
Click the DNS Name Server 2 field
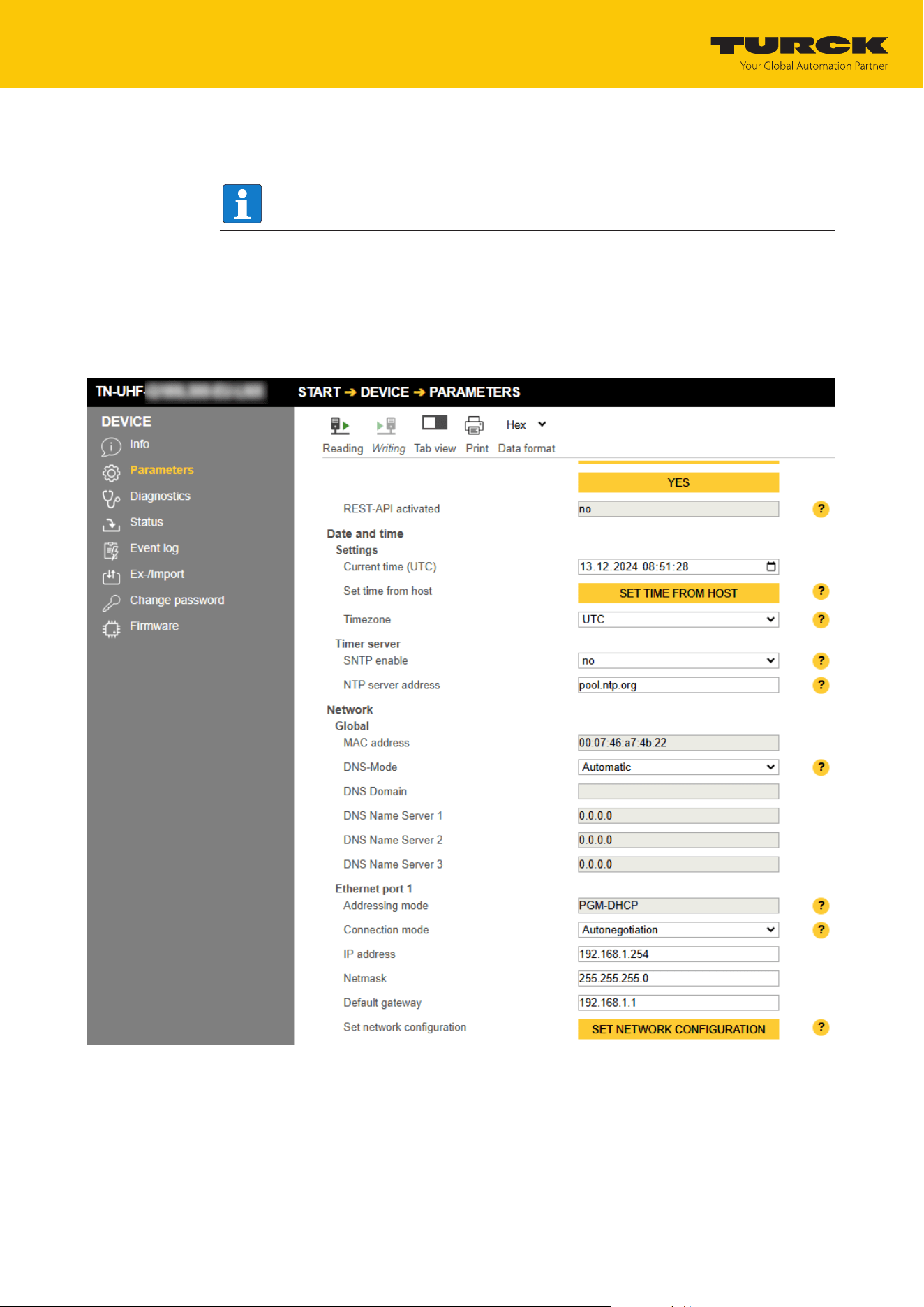[678, 840]
